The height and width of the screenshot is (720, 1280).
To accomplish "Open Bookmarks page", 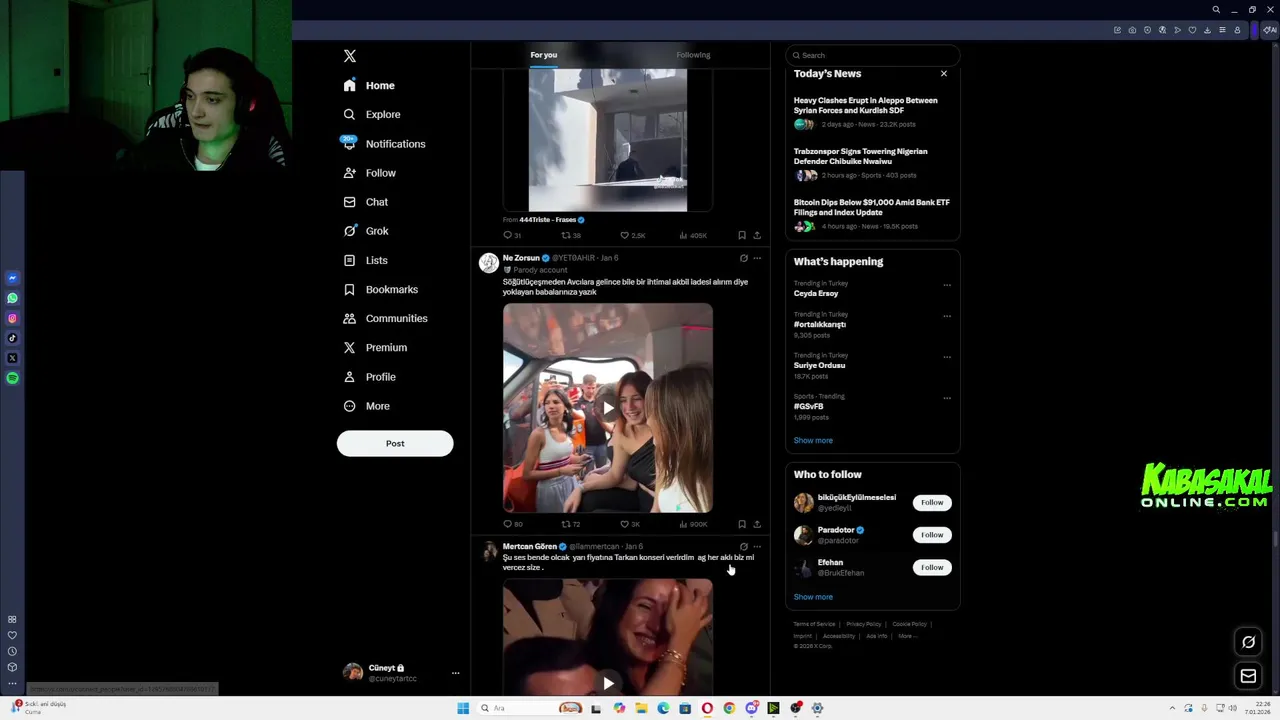I will coord(380,289).
